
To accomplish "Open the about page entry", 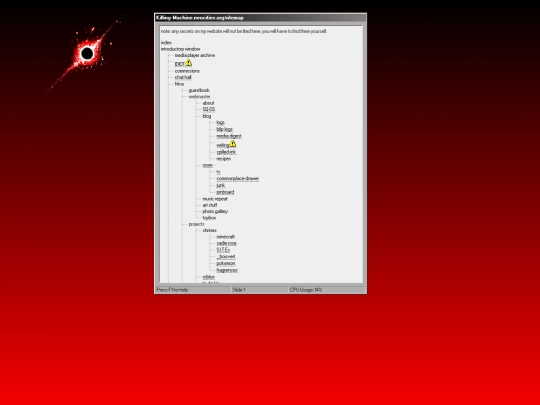I will (x=208, y=103).
